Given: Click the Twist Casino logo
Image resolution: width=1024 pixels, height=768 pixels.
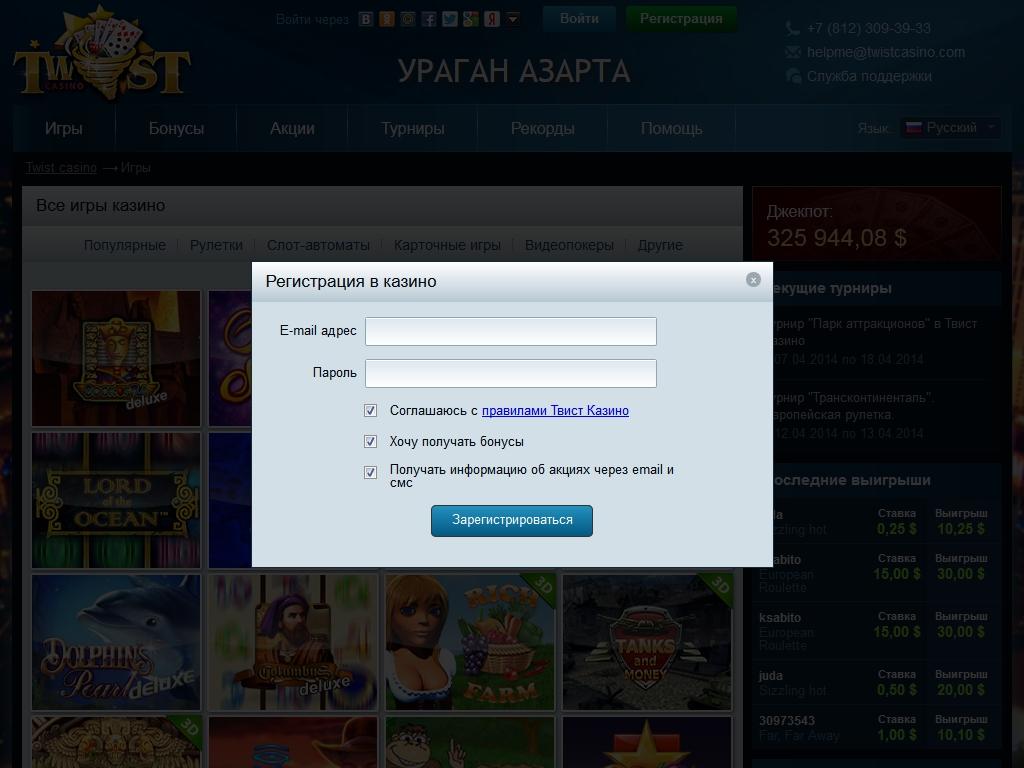Looking at the screenshot, I should click(x=101, y=57).
